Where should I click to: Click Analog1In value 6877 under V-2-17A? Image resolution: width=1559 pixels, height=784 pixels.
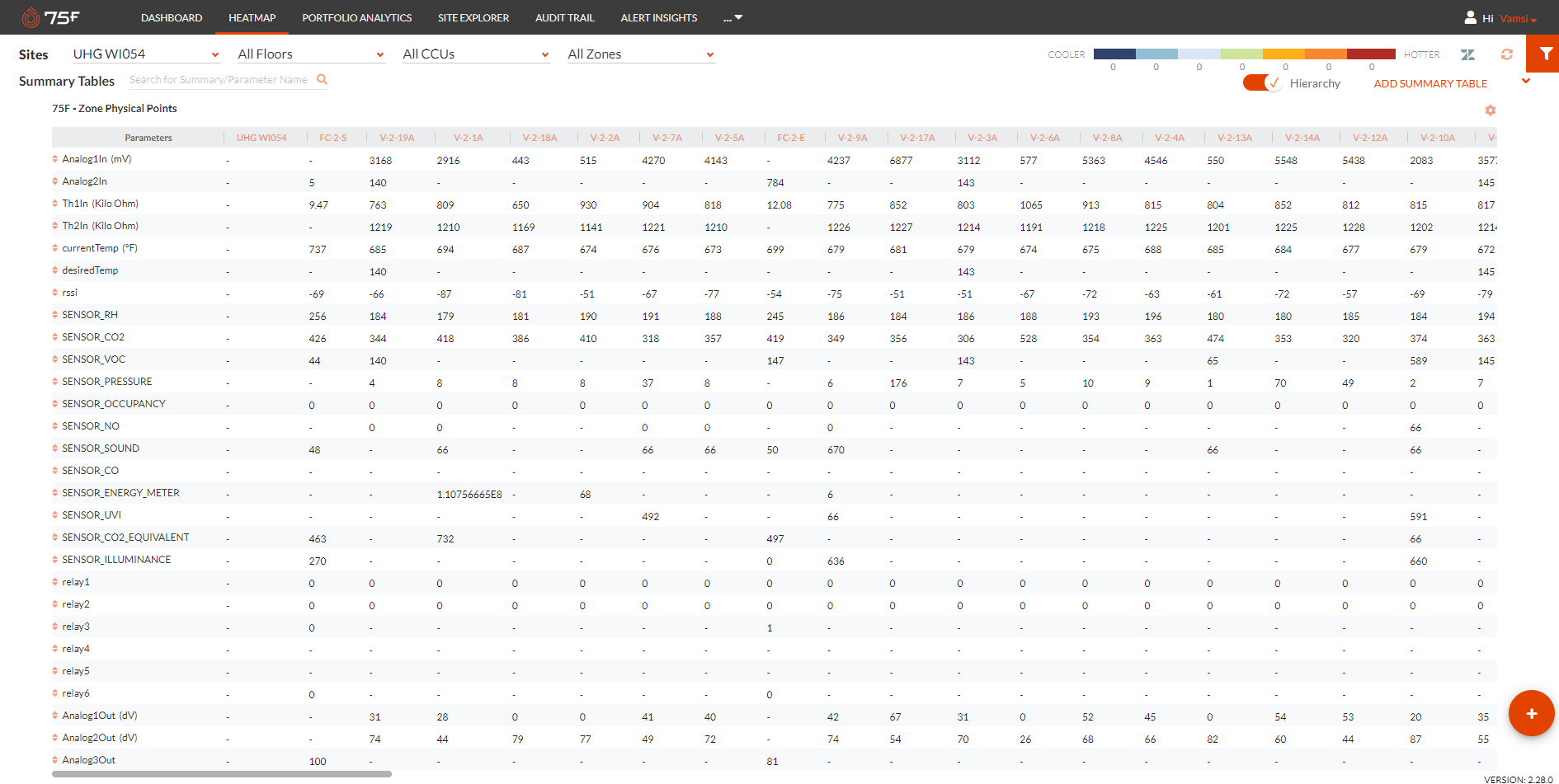[x=901, y=161]
